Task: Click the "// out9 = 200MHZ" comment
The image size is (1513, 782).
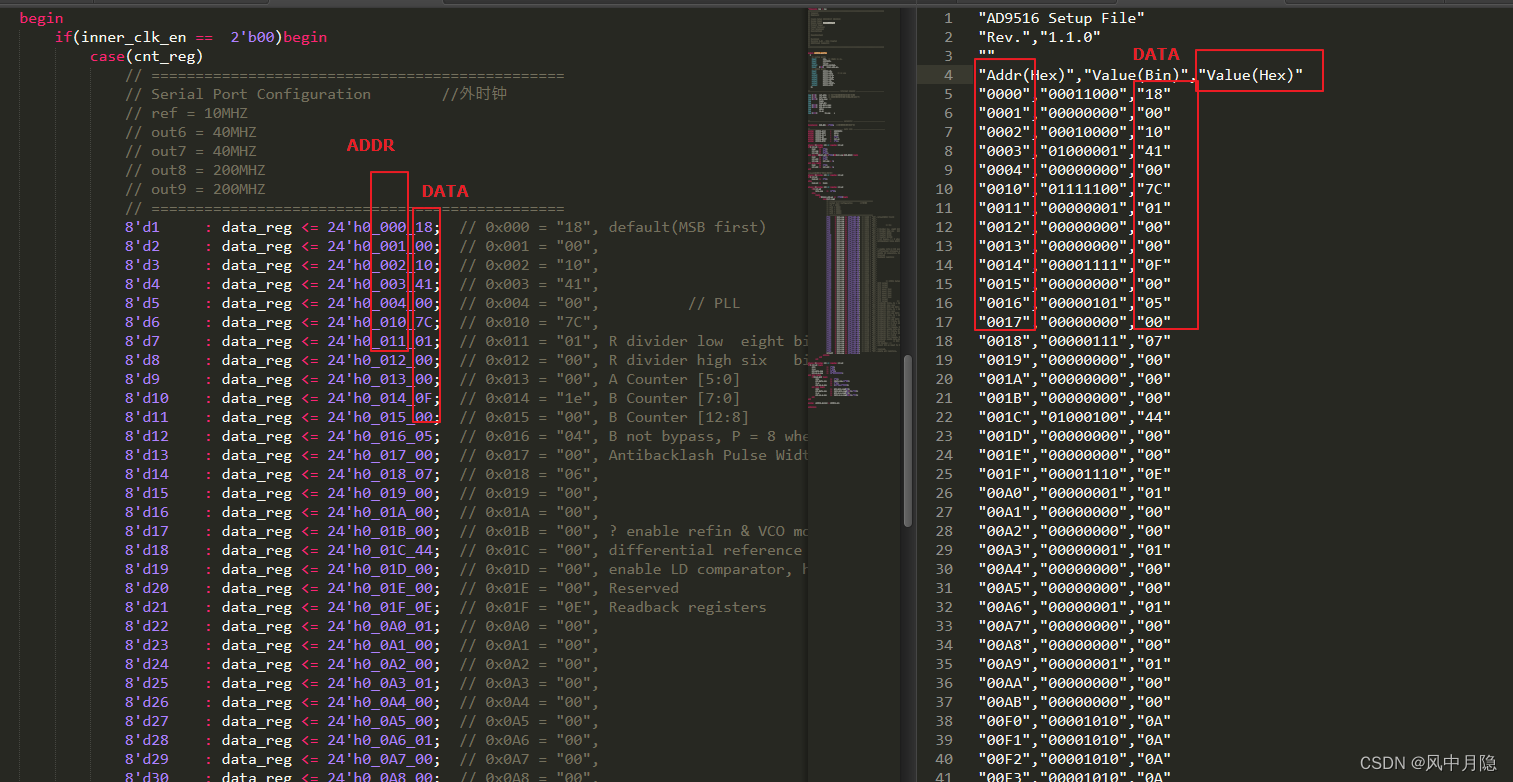Action: (195, 189)
